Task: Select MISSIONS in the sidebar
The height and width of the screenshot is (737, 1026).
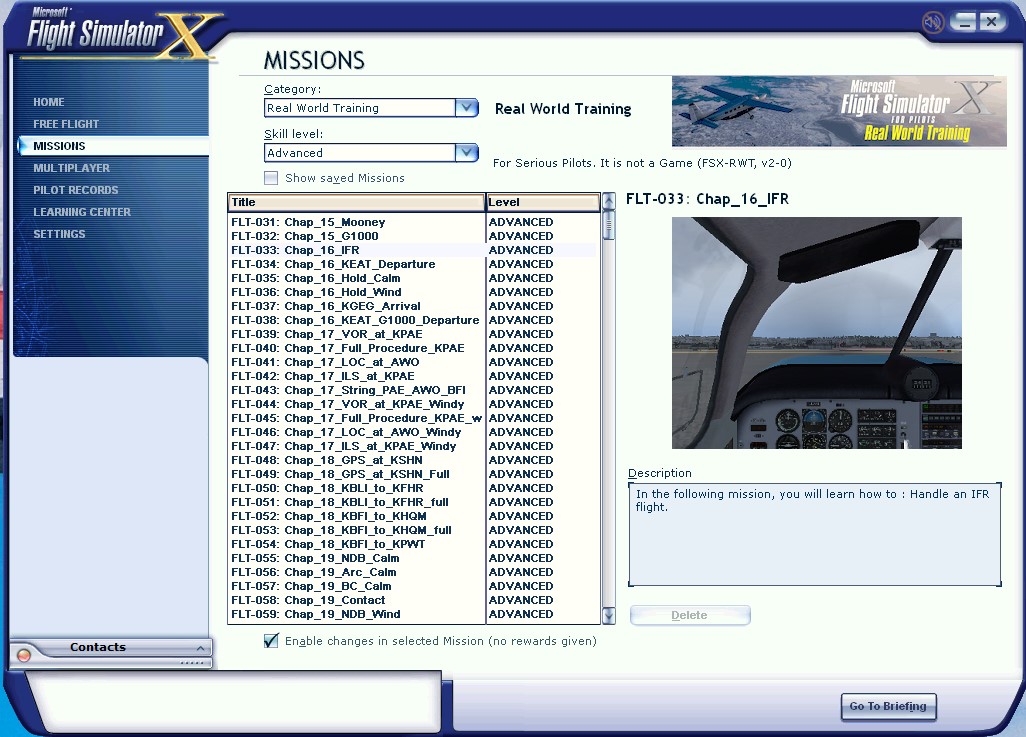Action: 60,146
